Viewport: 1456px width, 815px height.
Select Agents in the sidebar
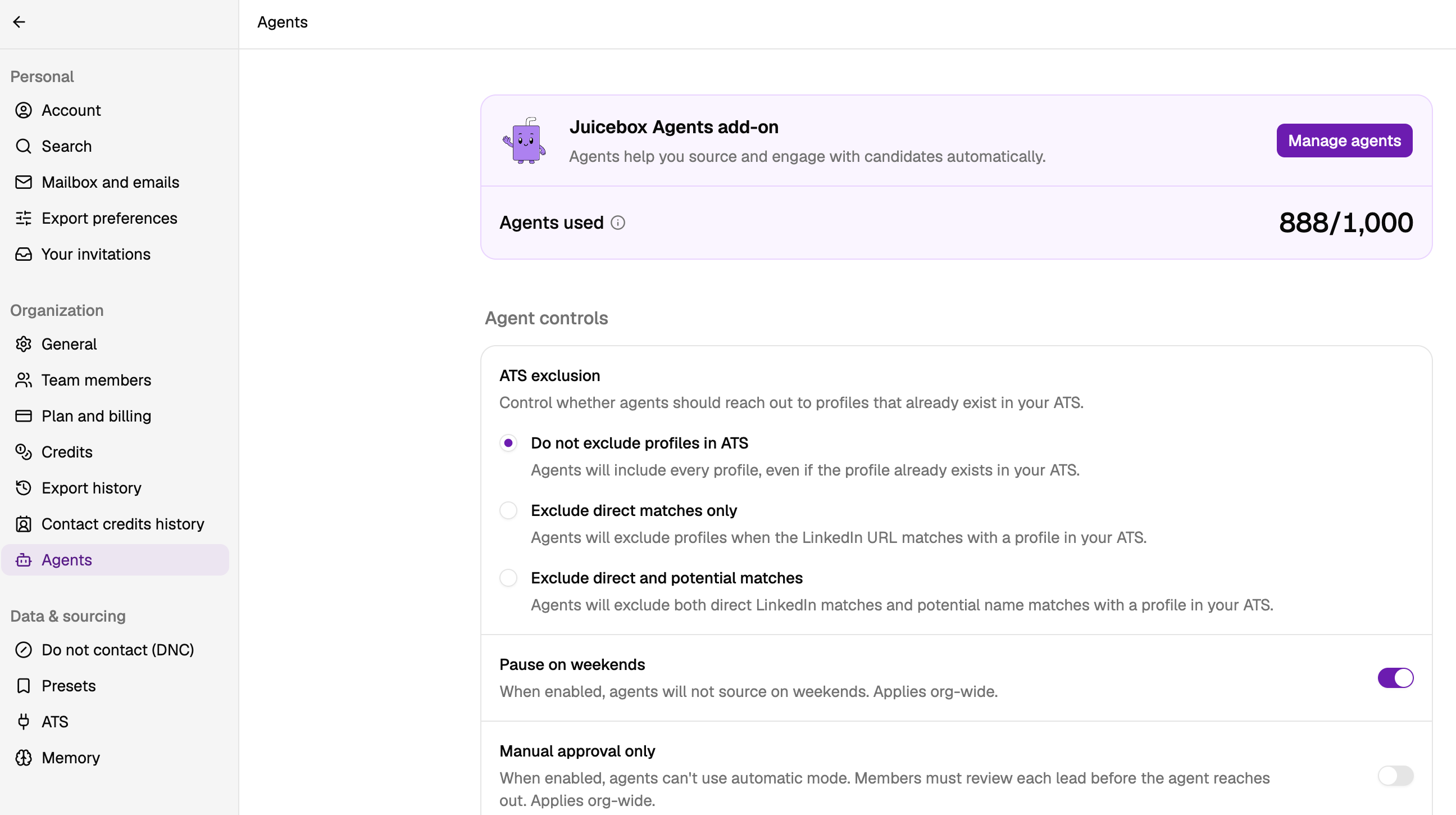(115, 560)
